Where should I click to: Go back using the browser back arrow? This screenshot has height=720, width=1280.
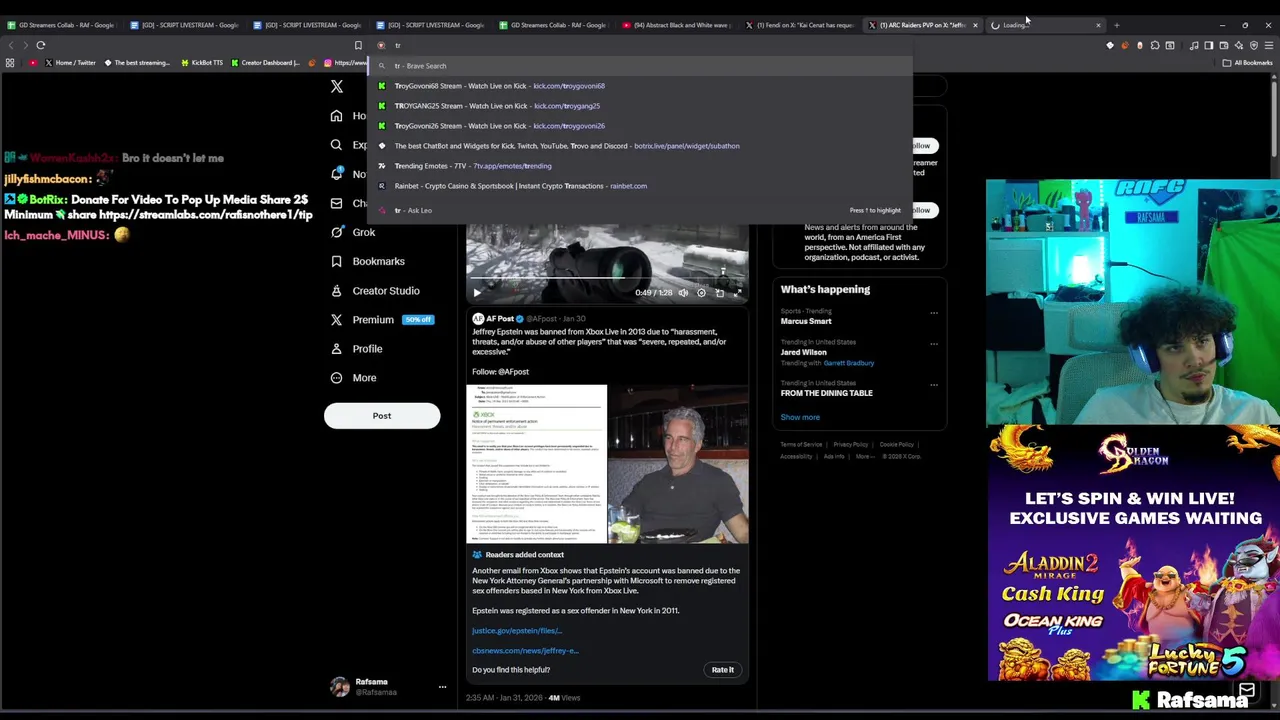[11, 45]
